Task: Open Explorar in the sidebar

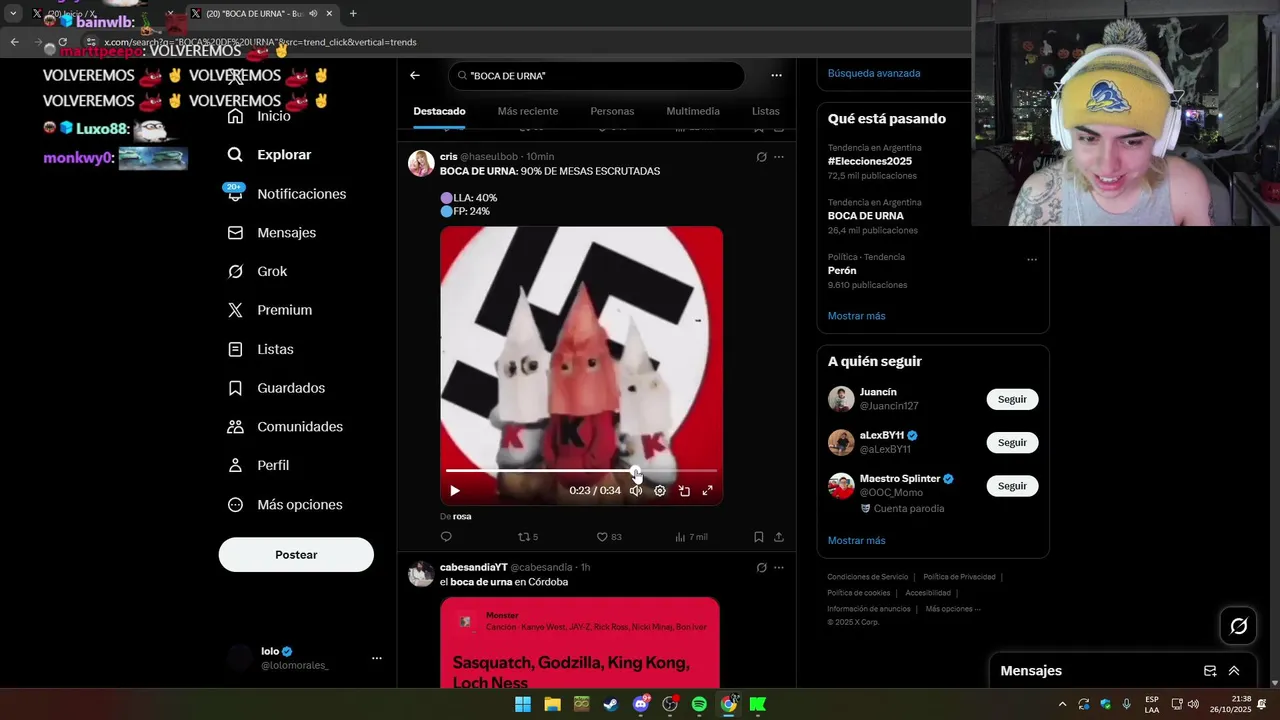Action: tap(270, 155)
